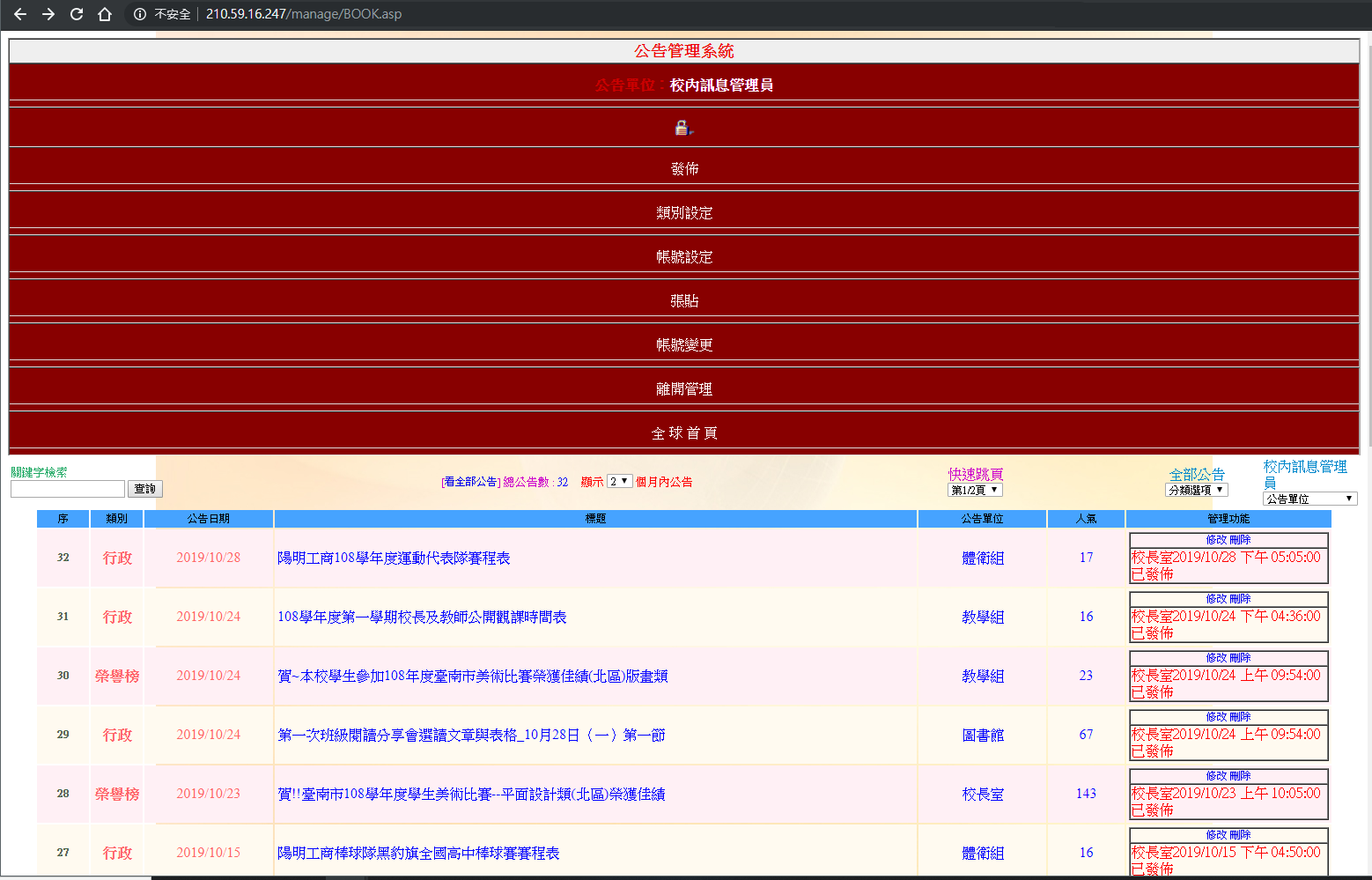Screen dimensions: 1372x880
Task: Open 108學年度第一學期校長及教師公開觀課時間表 announcement
Action: (x=422, y=617)
